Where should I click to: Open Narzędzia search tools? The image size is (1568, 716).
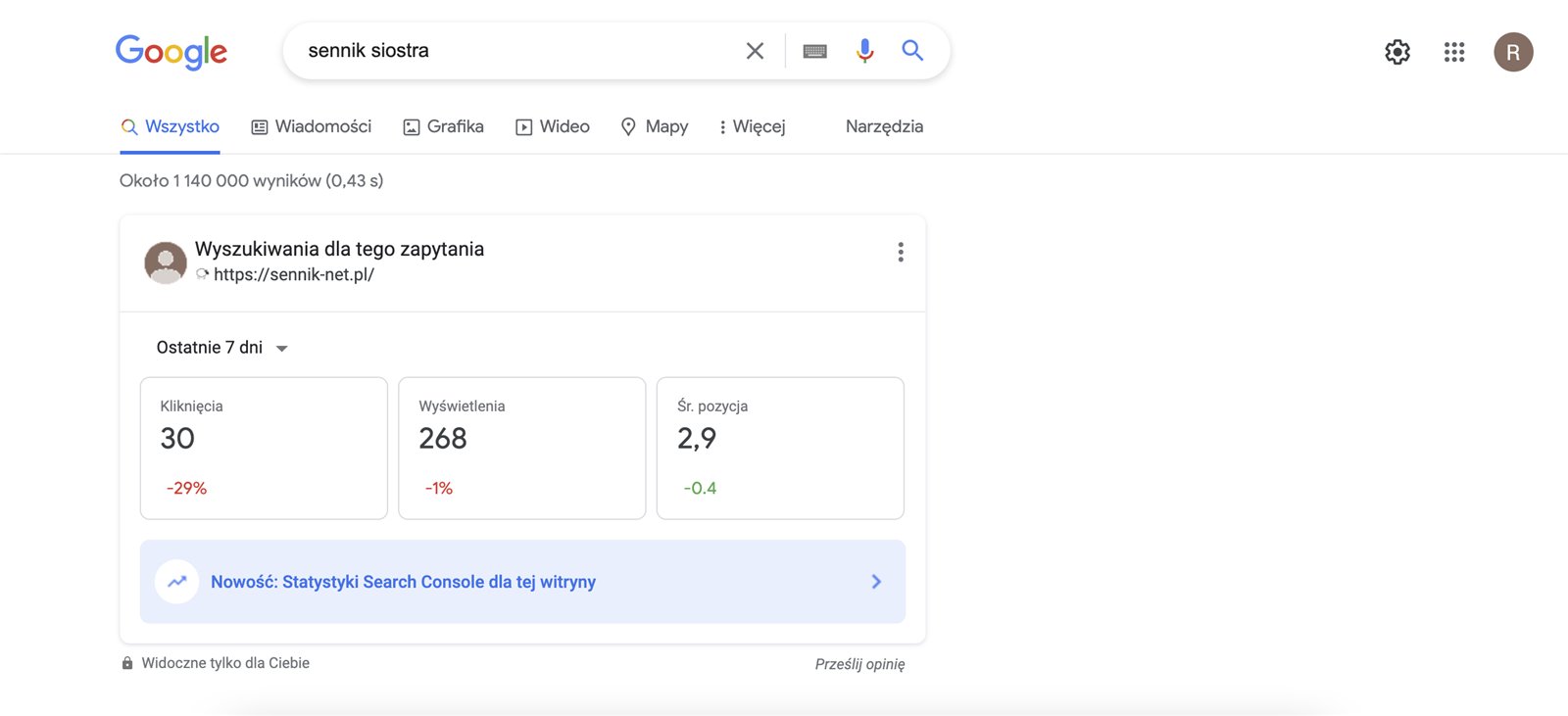point(884,126)
